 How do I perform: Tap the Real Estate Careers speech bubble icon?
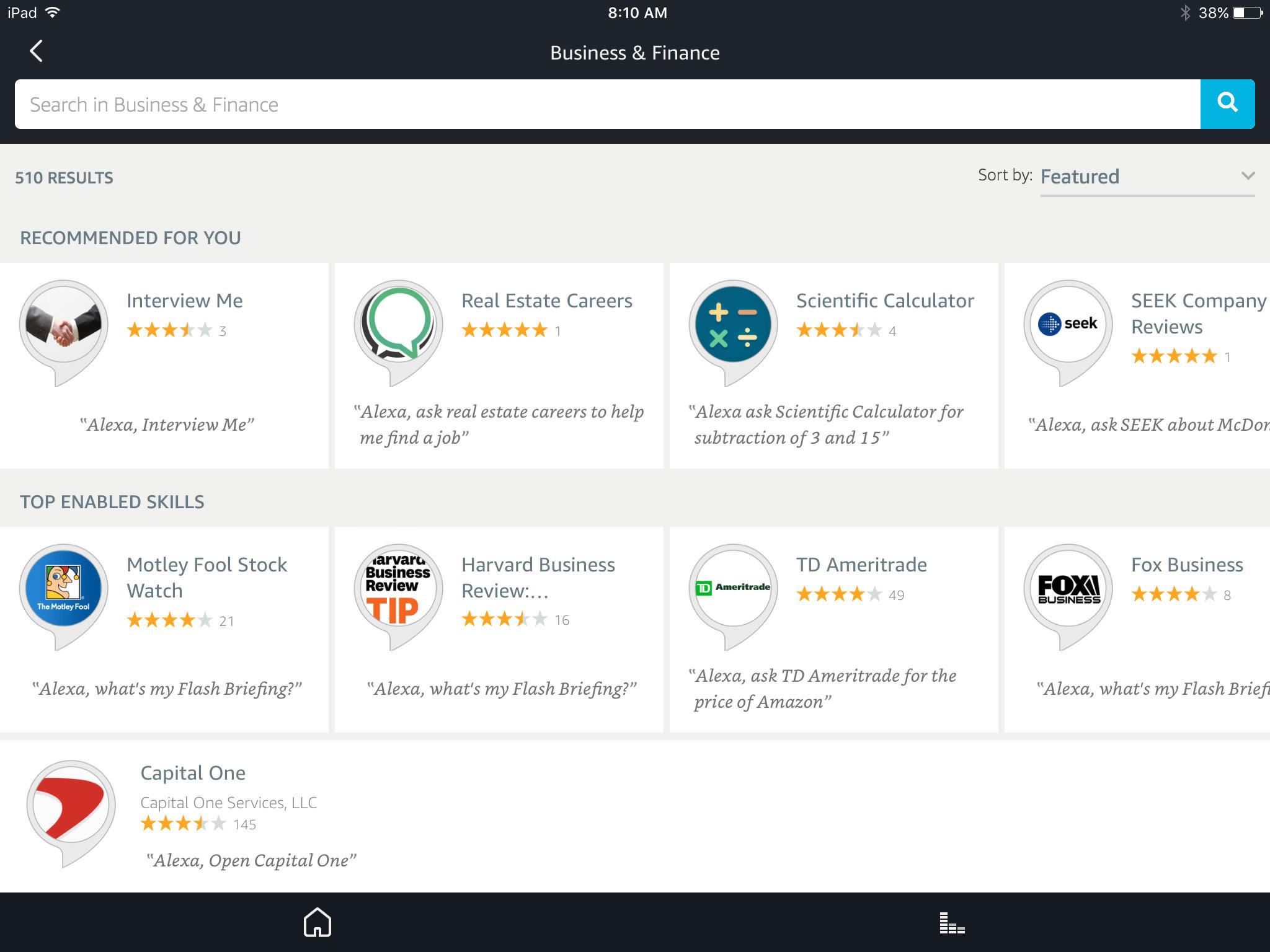399,332
